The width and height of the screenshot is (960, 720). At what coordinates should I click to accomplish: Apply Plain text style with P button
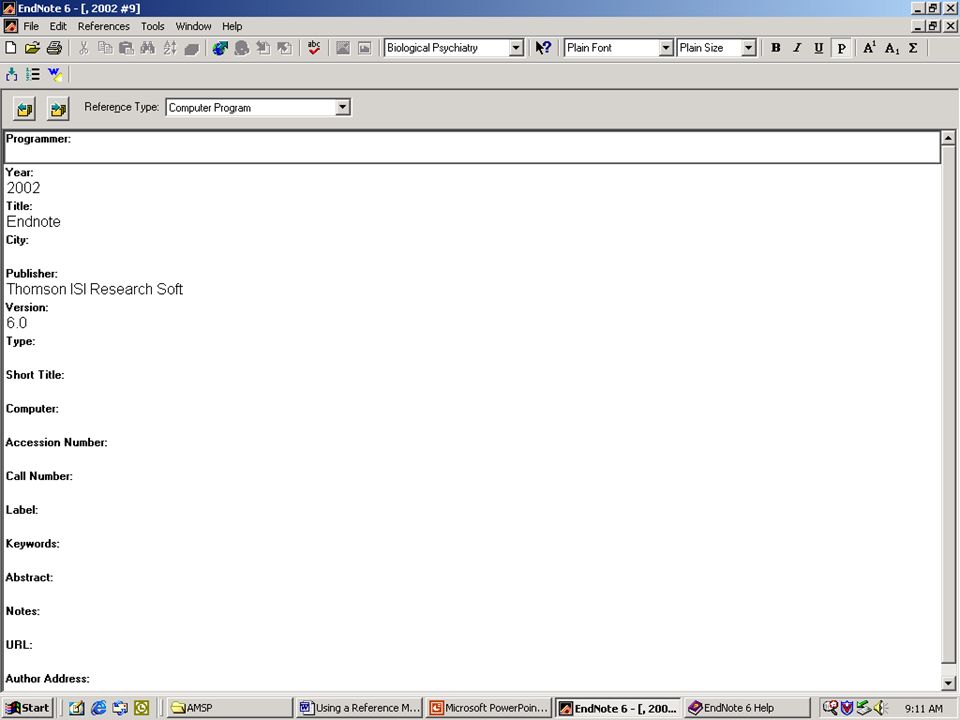tap(841, 48)
